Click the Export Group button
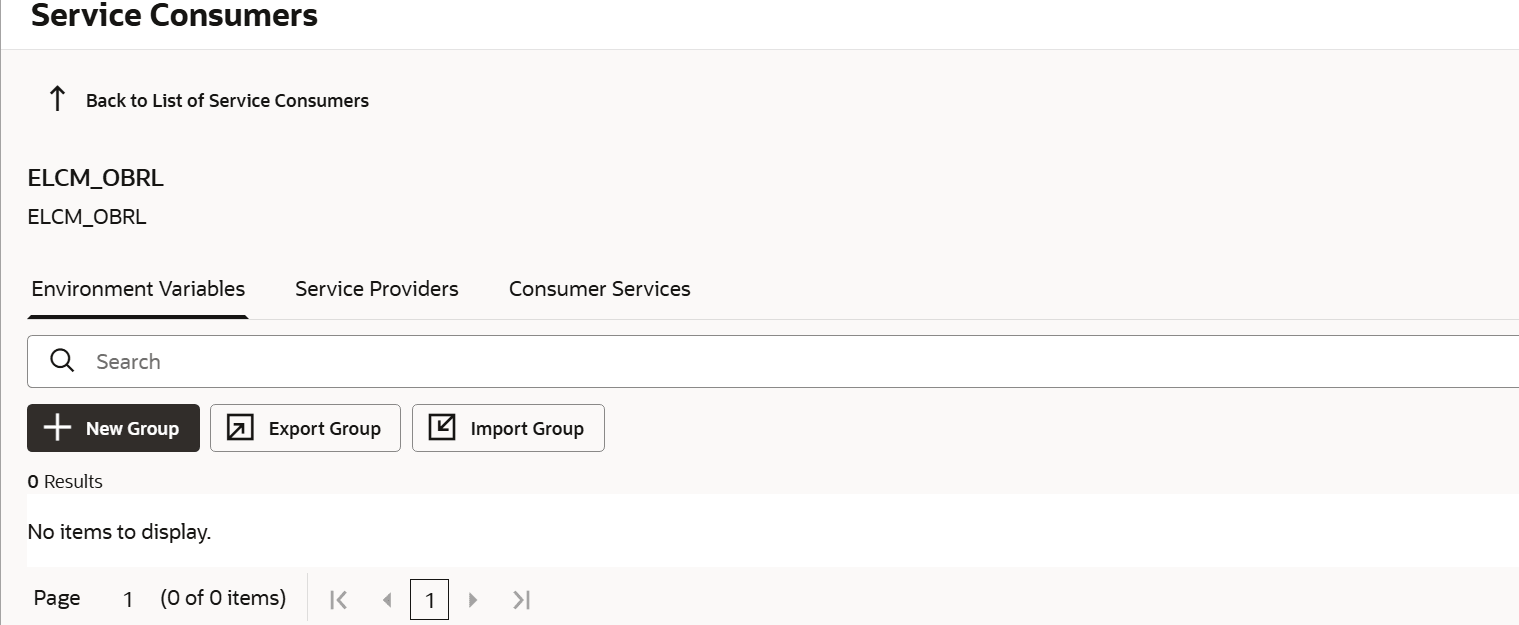 point(305,428)
